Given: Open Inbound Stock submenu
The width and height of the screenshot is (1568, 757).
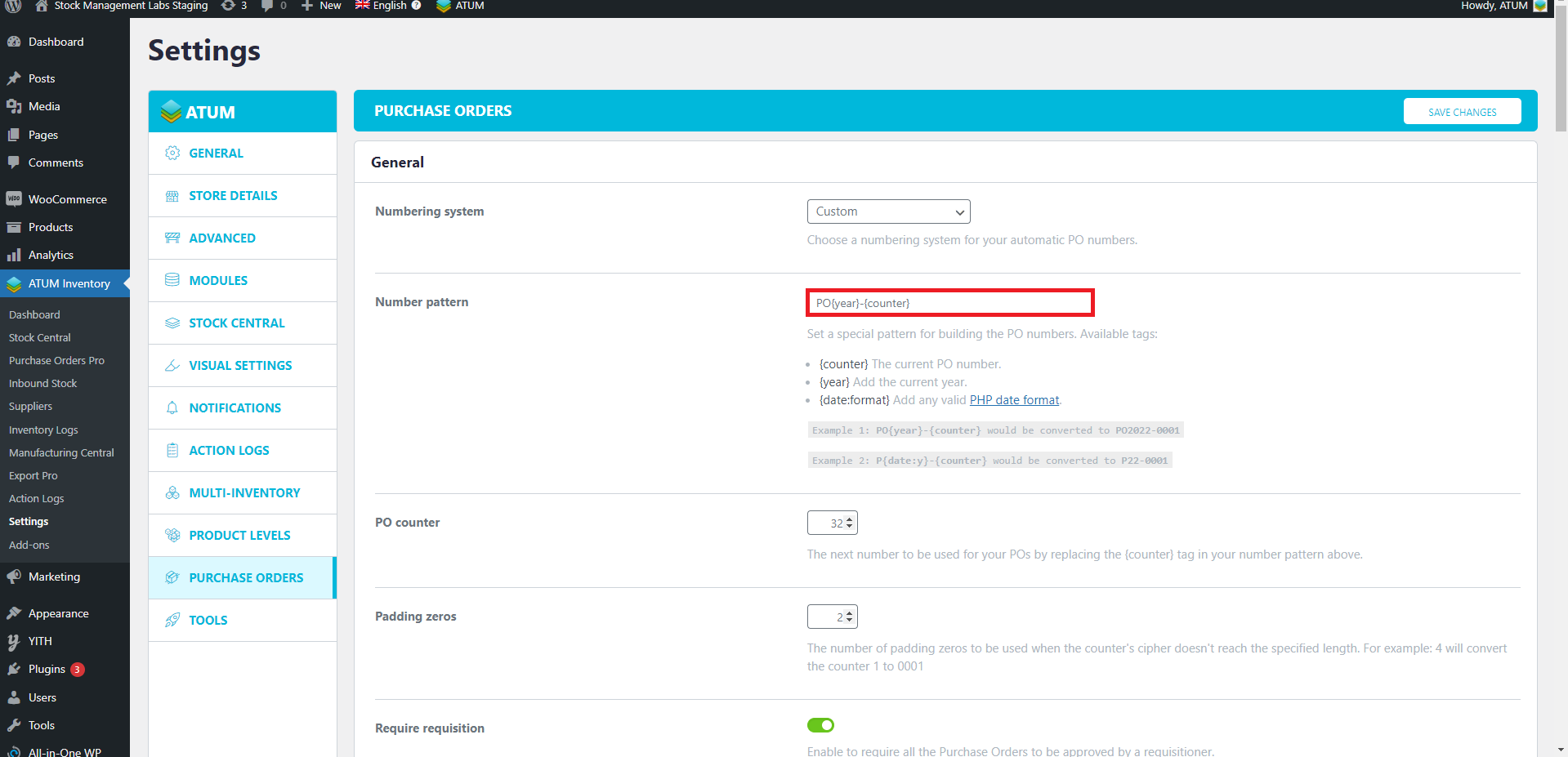Looking at the screenshot, I should (42, 383).
